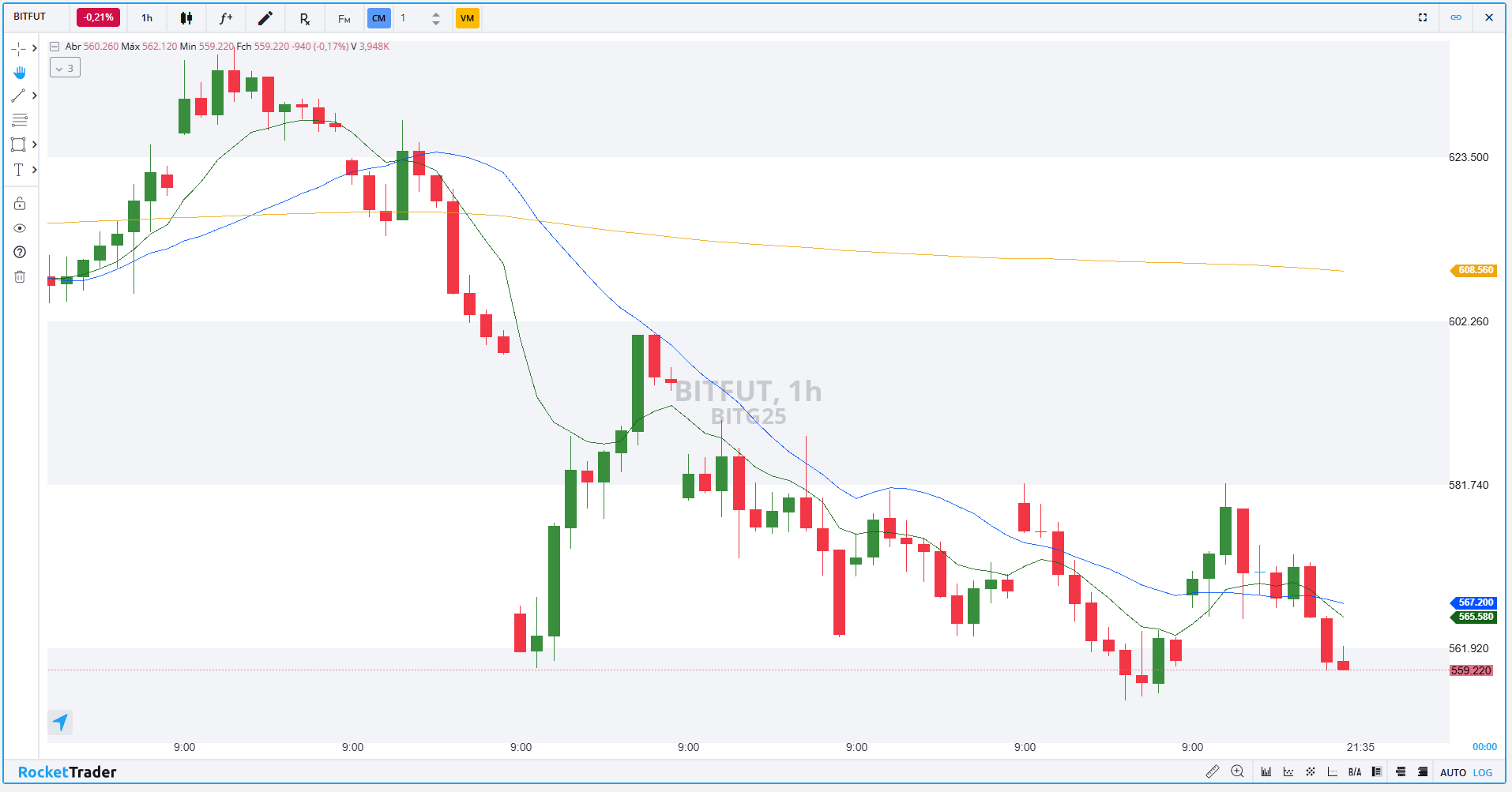Click the yellow VM button
Screen dimensions: 1512x792
point(468,17)
